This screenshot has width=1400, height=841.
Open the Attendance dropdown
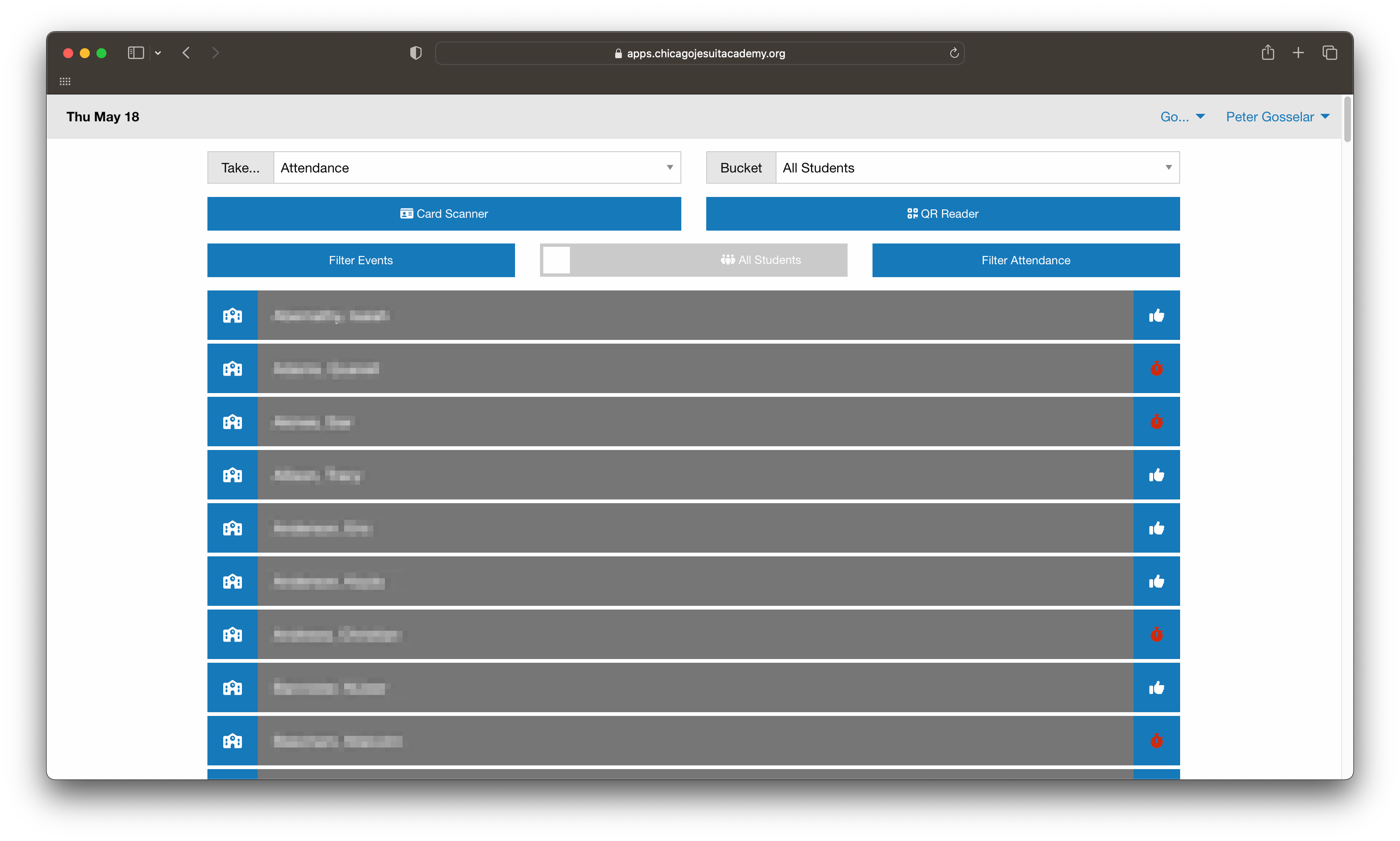click(477, 168)
